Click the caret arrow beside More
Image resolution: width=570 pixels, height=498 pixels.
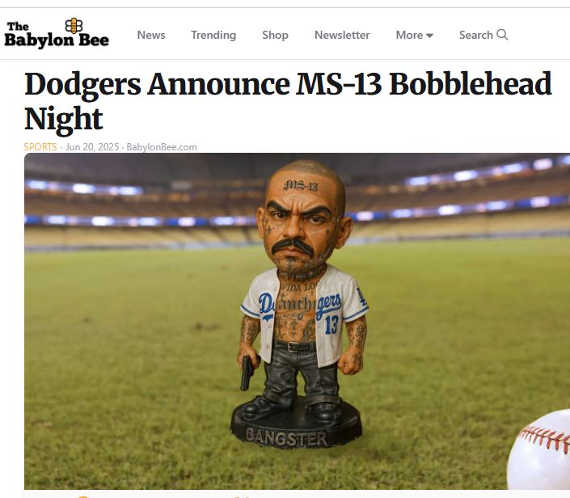[x=429, y=36]
